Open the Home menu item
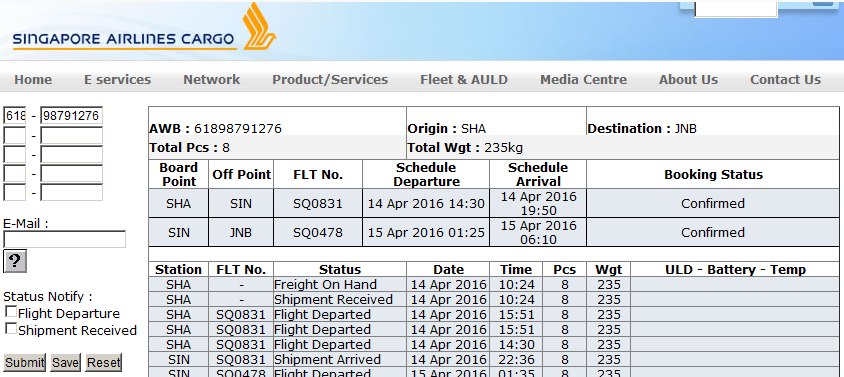Screen dimensions: 844x377 (x=33, y=80)
